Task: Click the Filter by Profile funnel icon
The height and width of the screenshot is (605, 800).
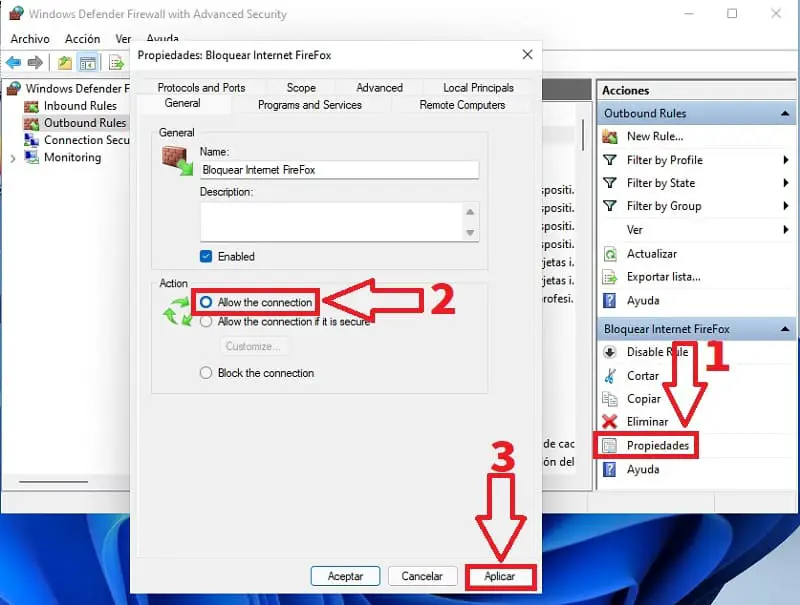Action: pos(610,160)
